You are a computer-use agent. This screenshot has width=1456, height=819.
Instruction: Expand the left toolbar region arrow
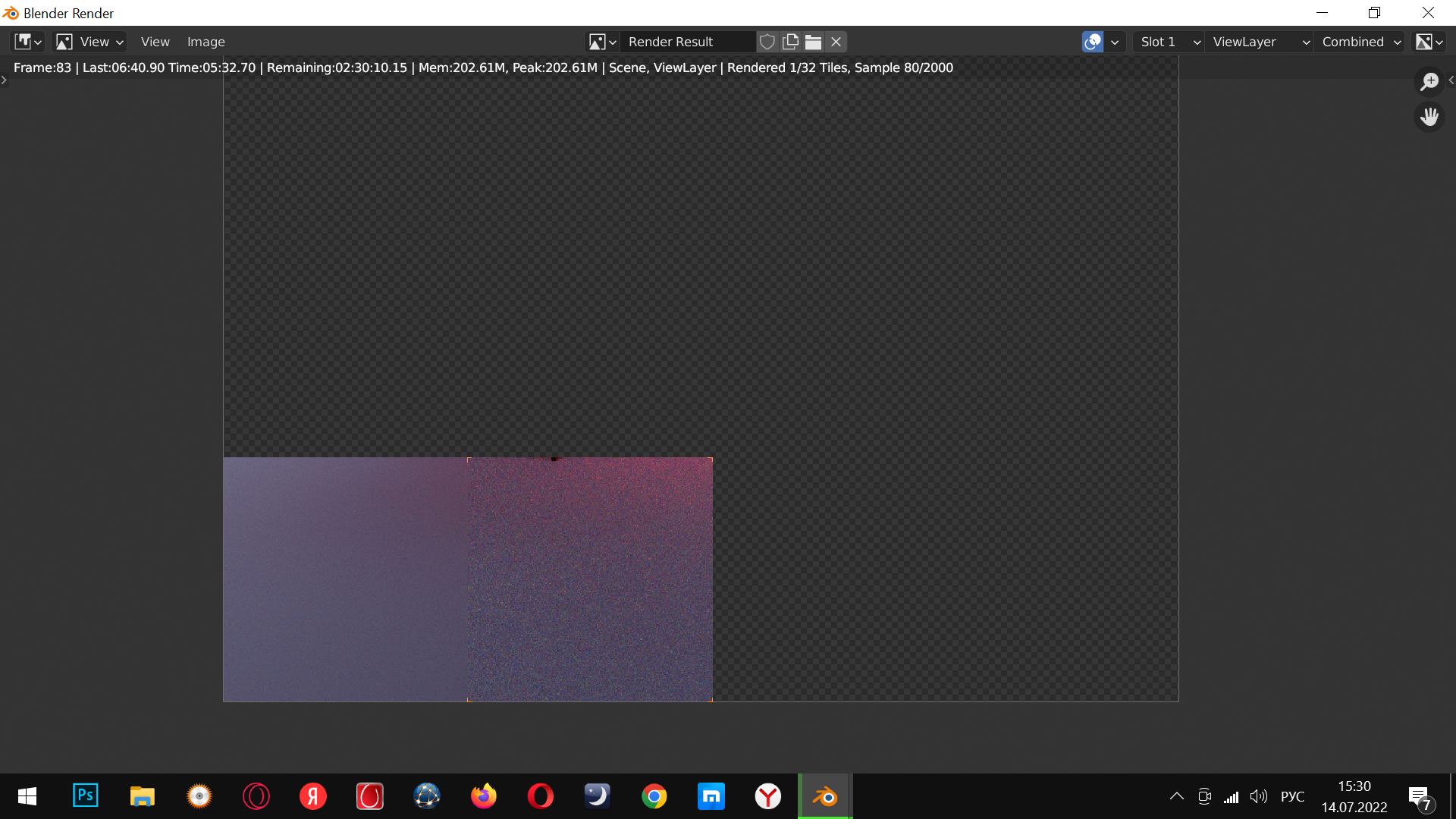(4, 80)
